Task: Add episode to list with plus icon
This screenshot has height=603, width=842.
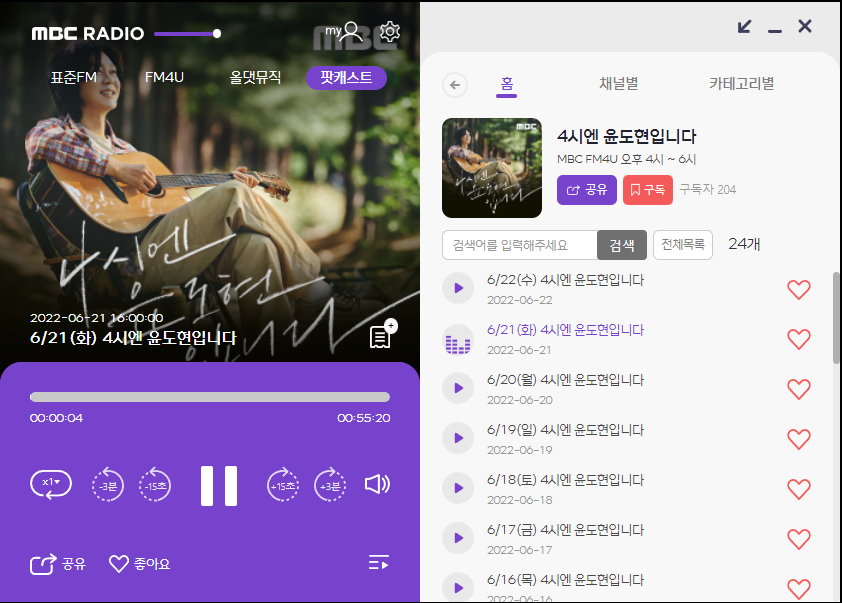Action: [x=381, y=336]
